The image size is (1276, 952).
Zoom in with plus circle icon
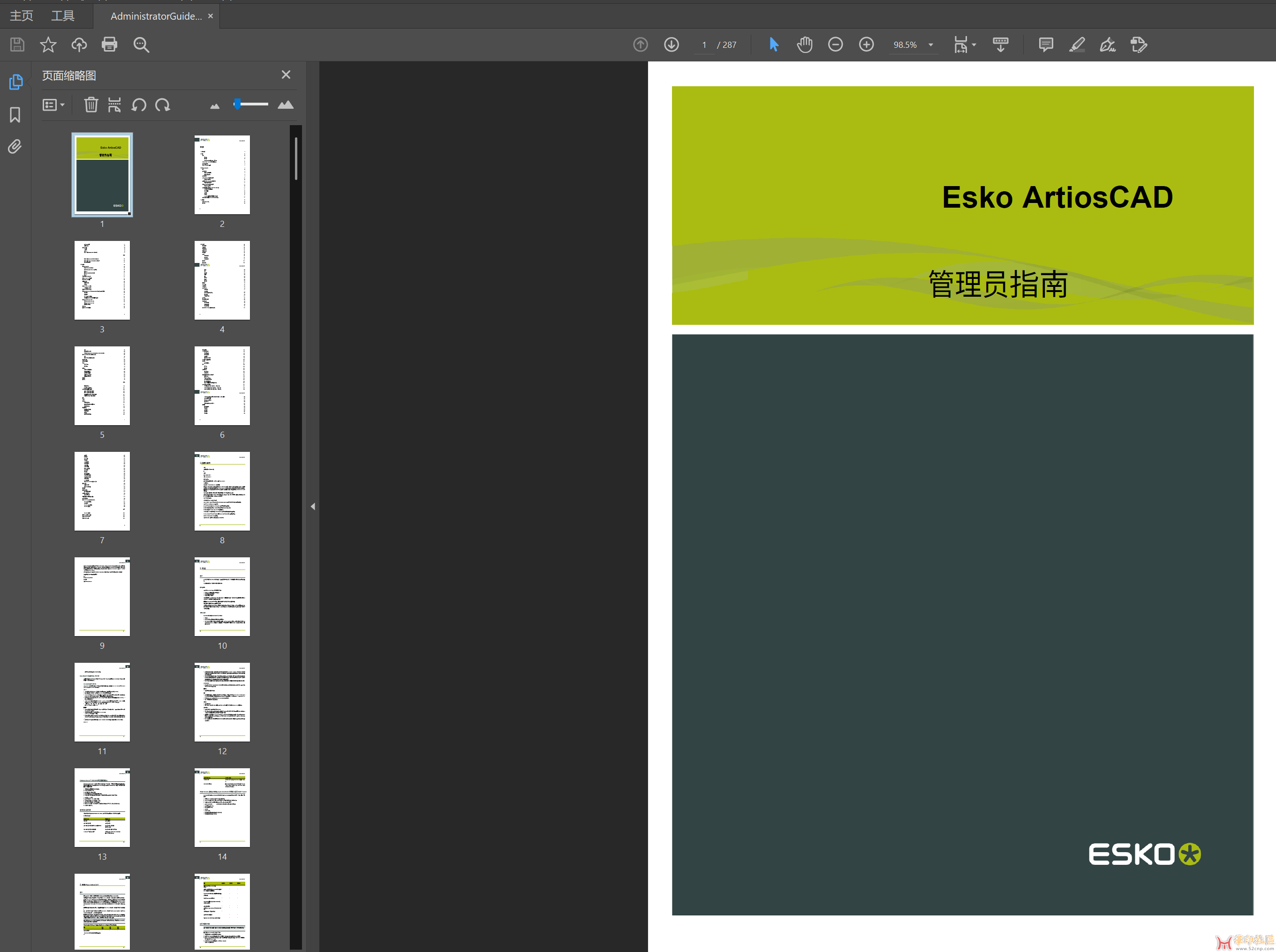click(867, 45)
